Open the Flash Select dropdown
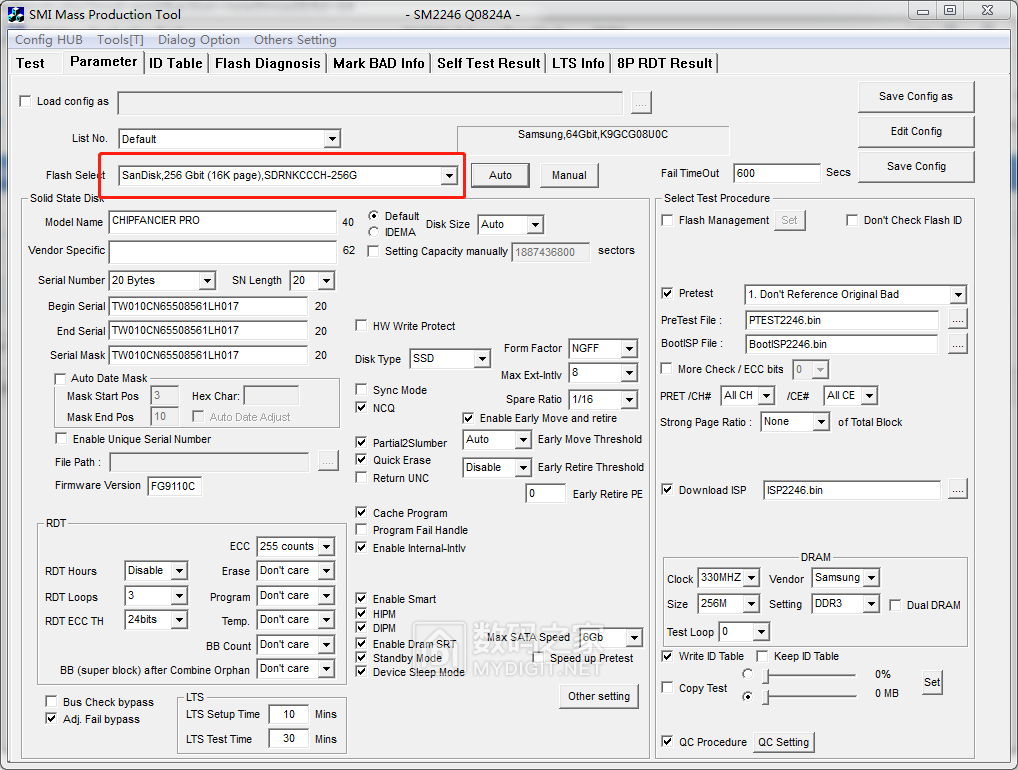The width and height of the screenshot is (1018, 770). point(448,176)
